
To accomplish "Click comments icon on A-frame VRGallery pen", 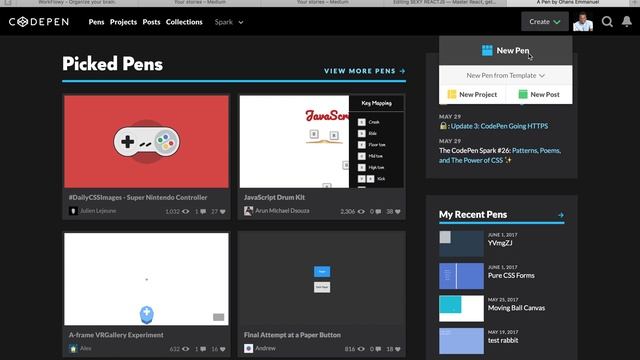I will 203,349.
